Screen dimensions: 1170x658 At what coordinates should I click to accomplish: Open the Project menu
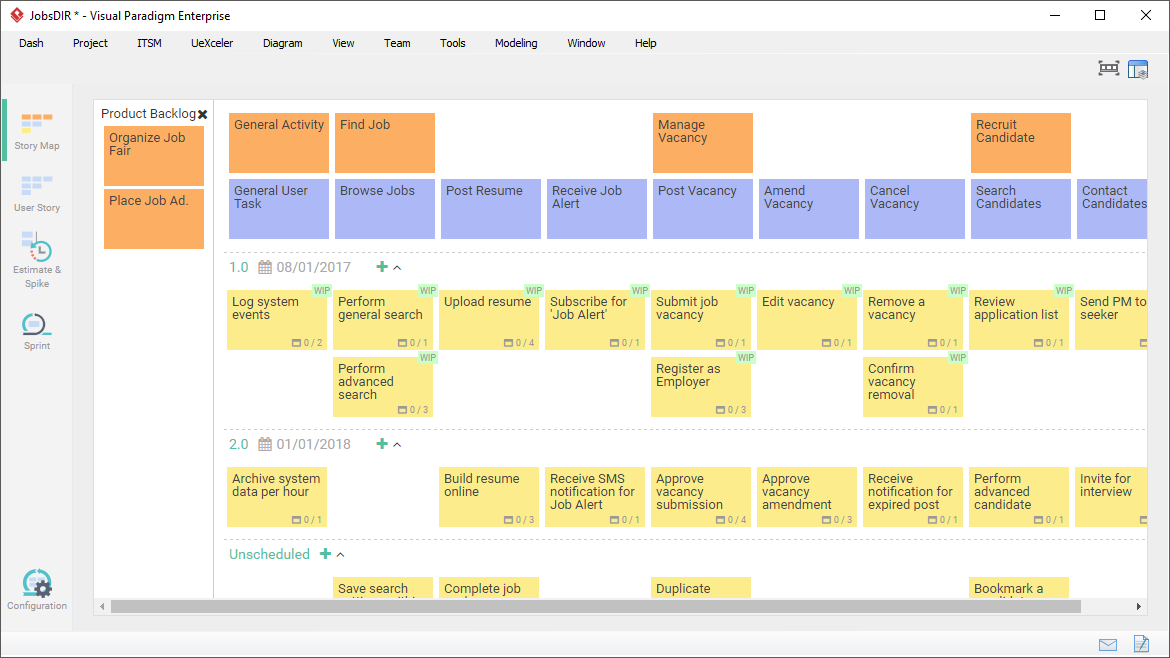(x=90, y=43)
